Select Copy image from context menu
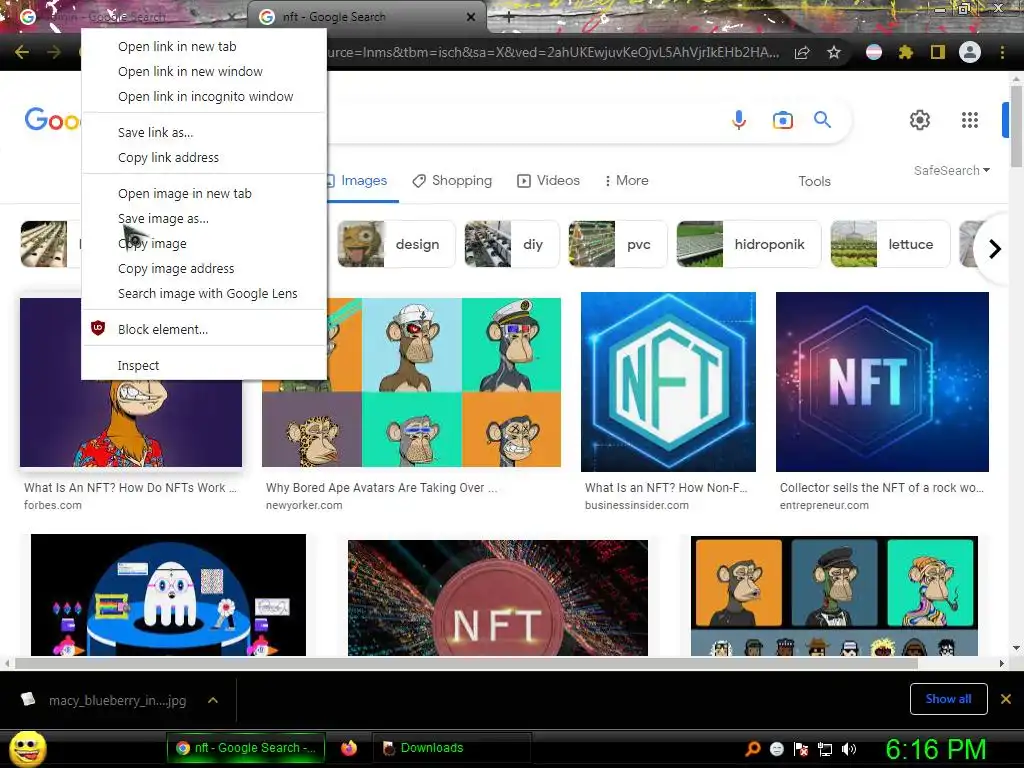Image resolution: width=1024 pixels, height=768 pixels. point(204,243)
